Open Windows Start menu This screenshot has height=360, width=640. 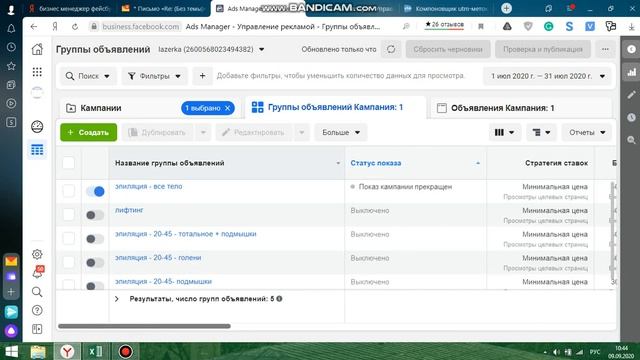pyautogui.click(x=11, y=351)
